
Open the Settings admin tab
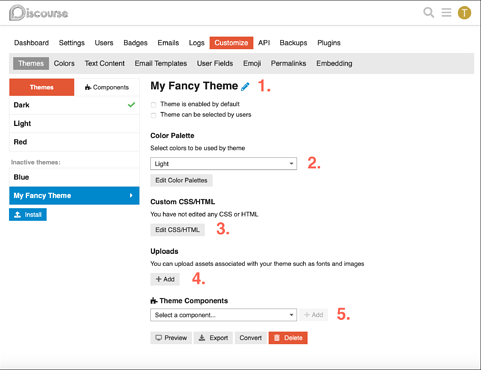tap(72, 43)
